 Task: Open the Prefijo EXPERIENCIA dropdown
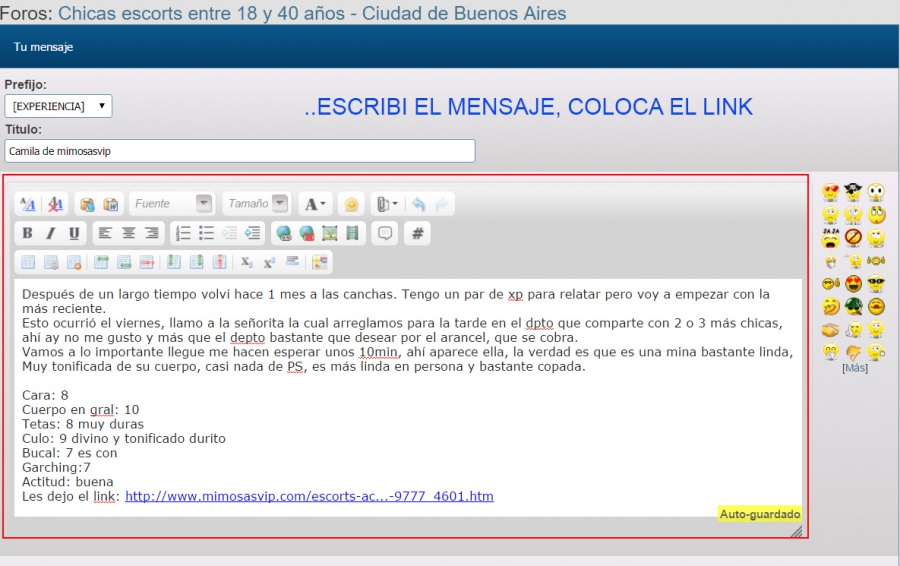click(58, 106)
